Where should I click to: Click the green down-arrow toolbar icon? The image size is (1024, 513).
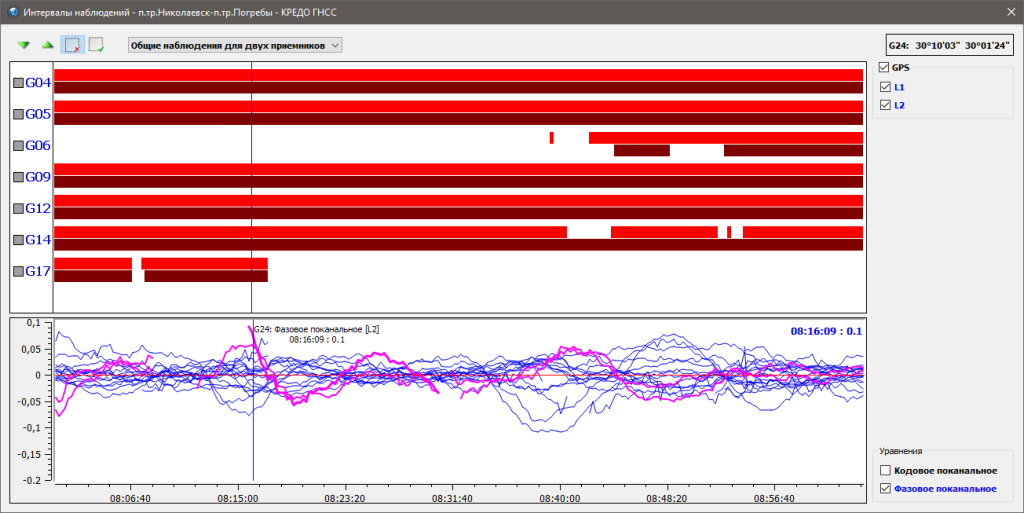24,45
